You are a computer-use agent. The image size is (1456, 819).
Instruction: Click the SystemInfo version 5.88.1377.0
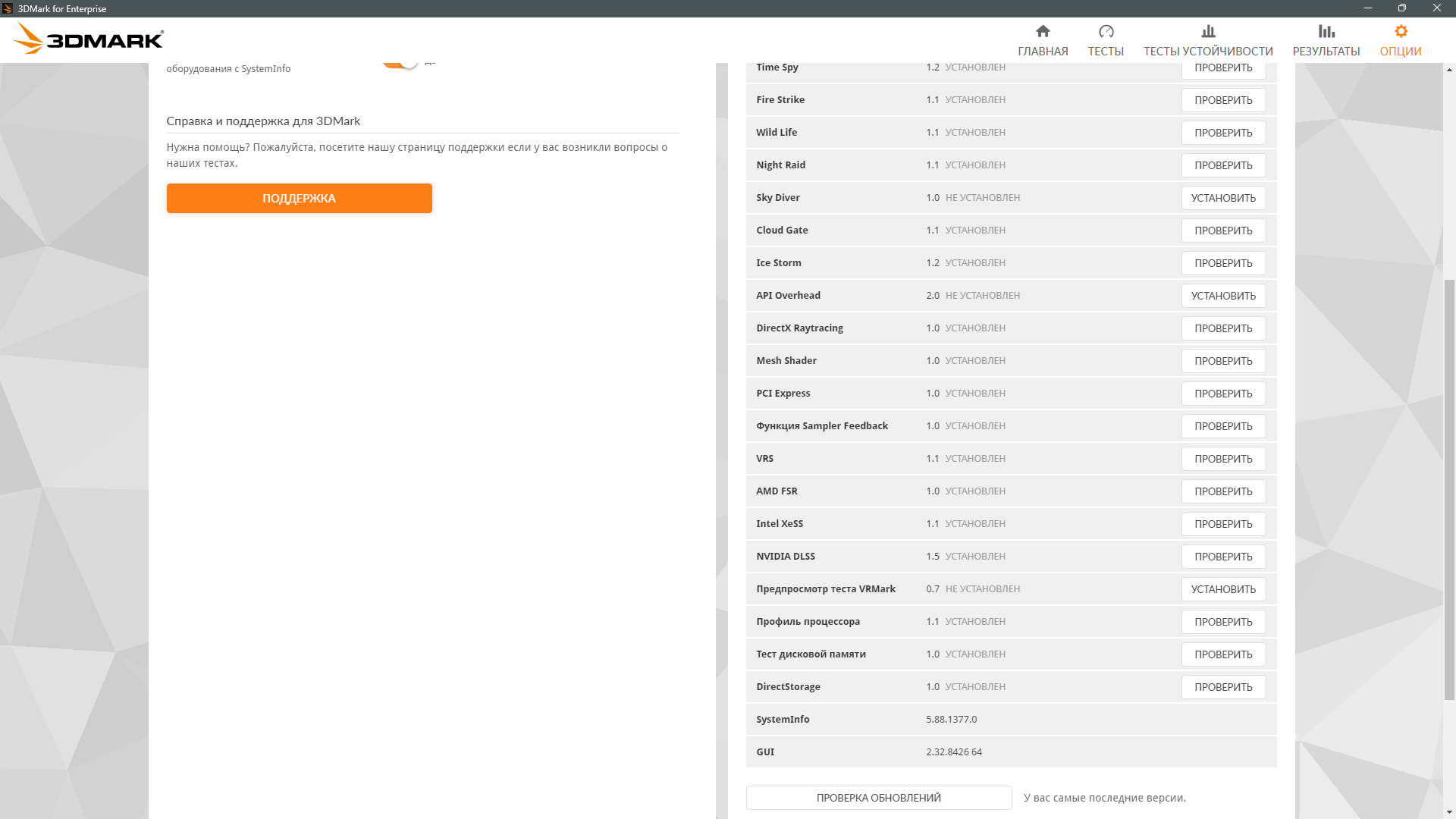point(951,719)
